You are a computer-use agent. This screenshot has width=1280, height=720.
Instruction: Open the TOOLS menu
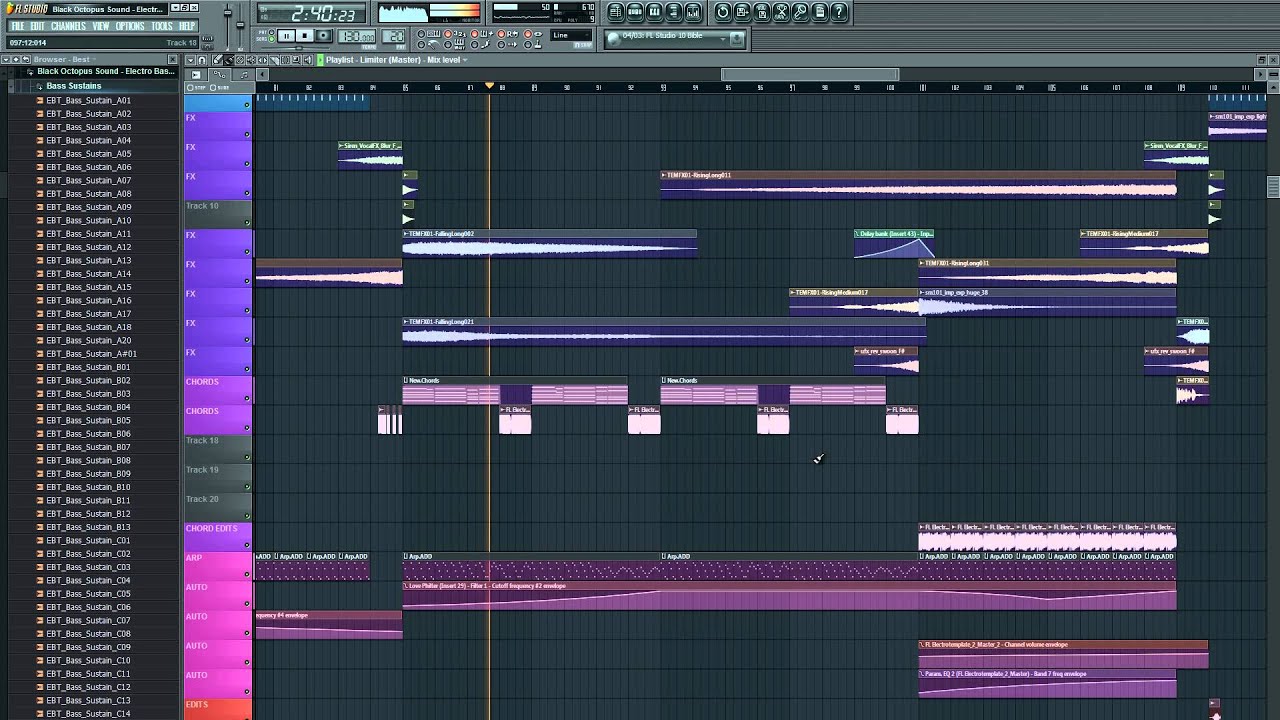coord(162,26)
